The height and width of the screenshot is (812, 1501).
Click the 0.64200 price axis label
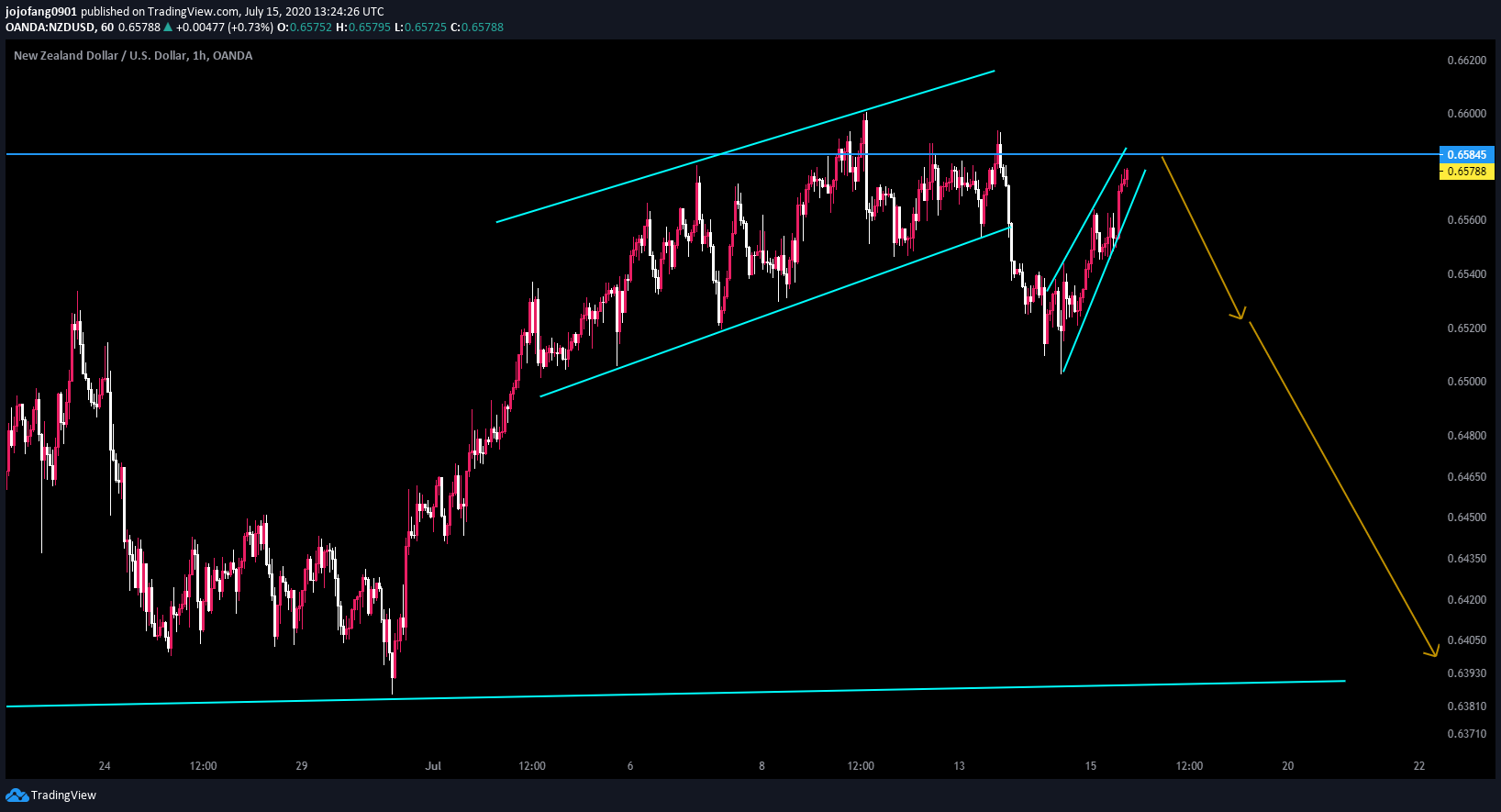(x=1466, y=600)
